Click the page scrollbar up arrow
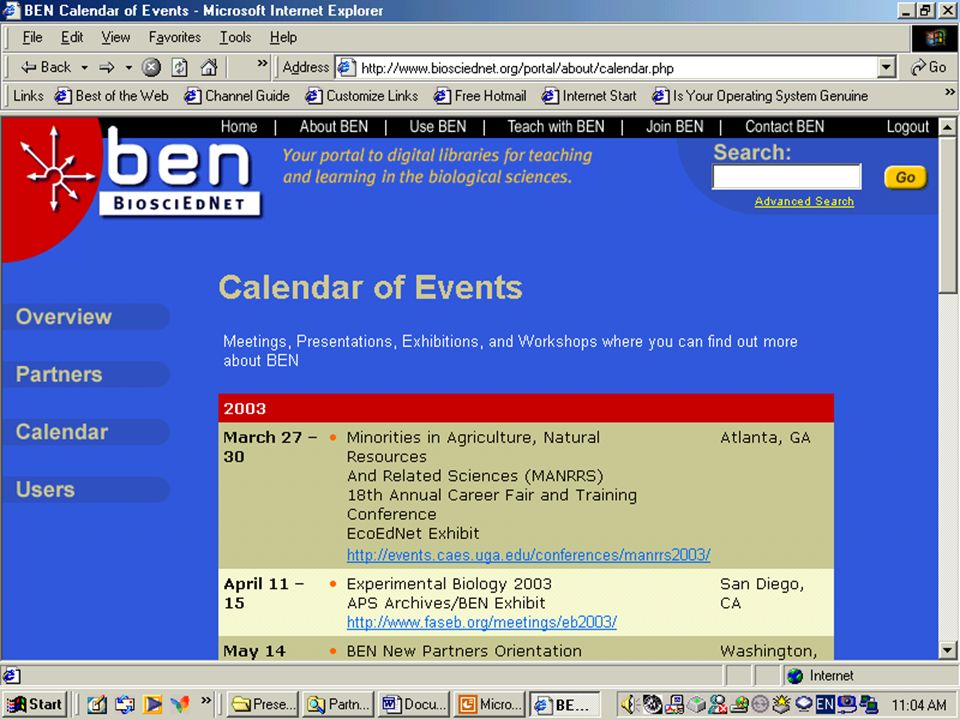960x720 pixels. coord(947,127)
